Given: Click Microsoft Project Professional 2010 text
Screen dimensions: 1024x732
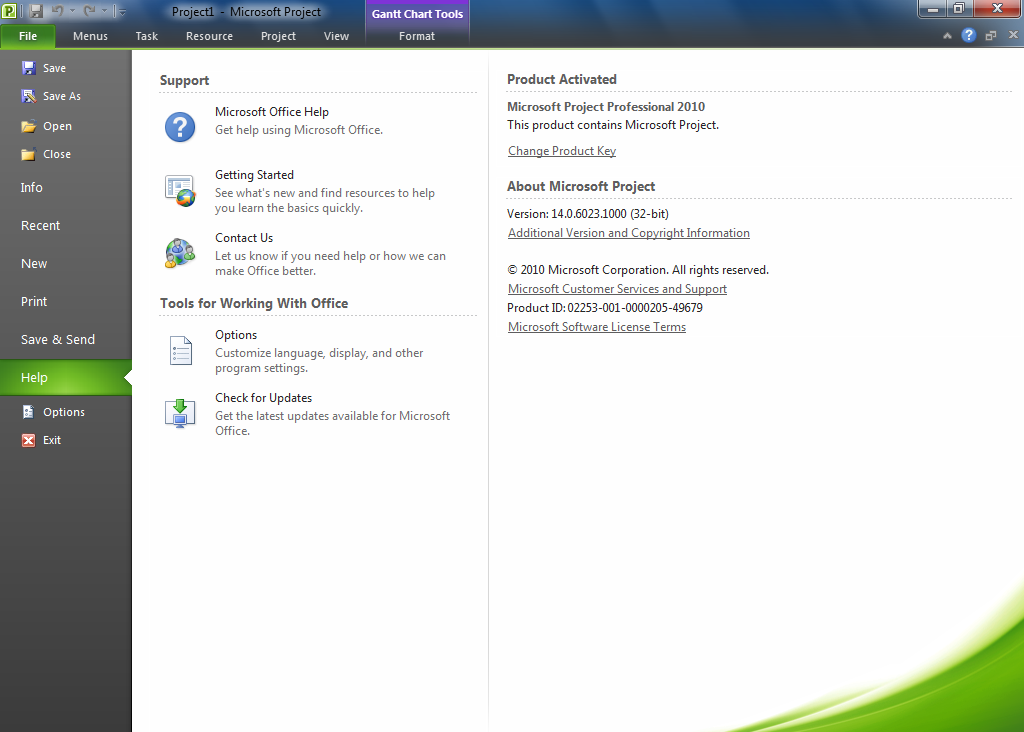Looking at the screenshot, I should pyautogui.click(x=606, y=106).
